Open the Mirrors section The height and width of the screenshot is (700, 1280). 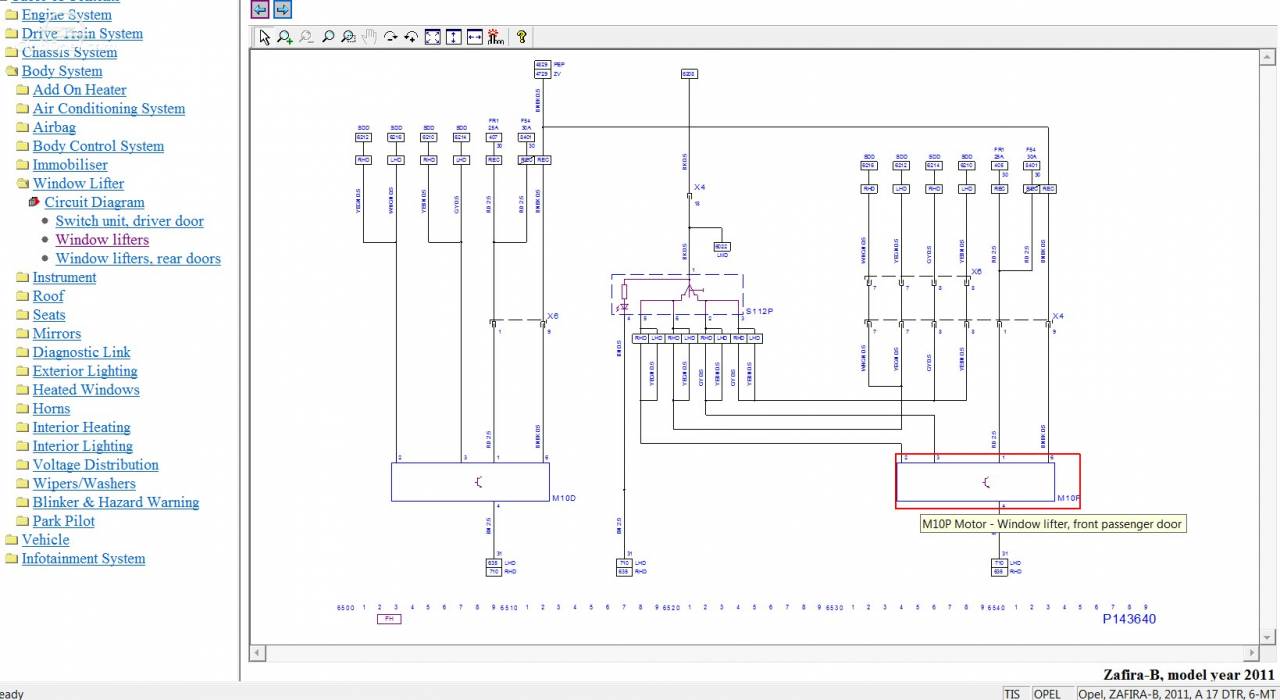(x=57, y=334)
